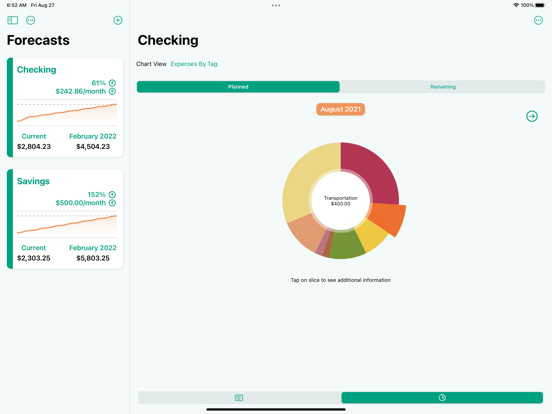Tap the Transportation $400.00 center label
This screenshot has height=414, width=552.
pos(340,201)
